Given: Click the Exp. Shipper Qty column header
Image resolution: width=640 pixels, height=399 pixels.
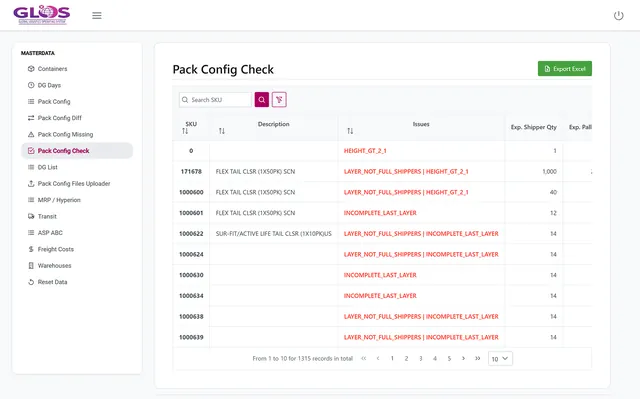Looking at the screenshot, I should click(533, 127).
